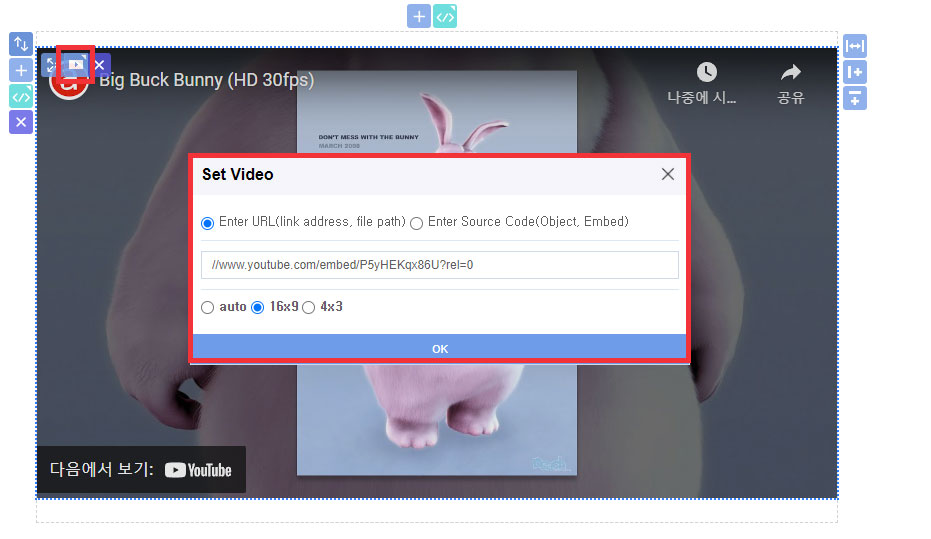
Task: Select Enter Source Code radio option
Action: (x=416, y=223)
